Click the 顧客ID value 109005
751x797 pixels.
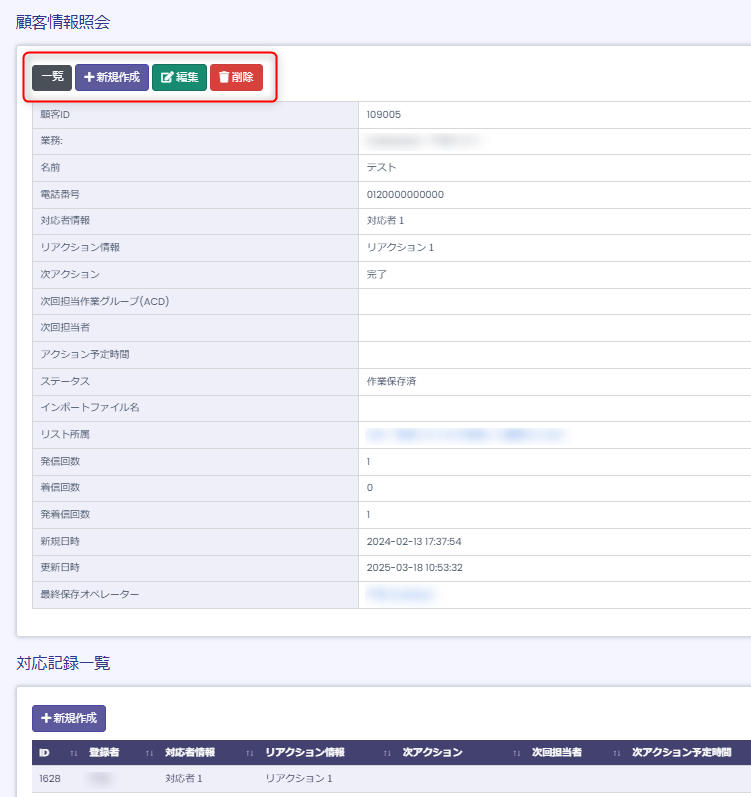click(x=383, y=114)
